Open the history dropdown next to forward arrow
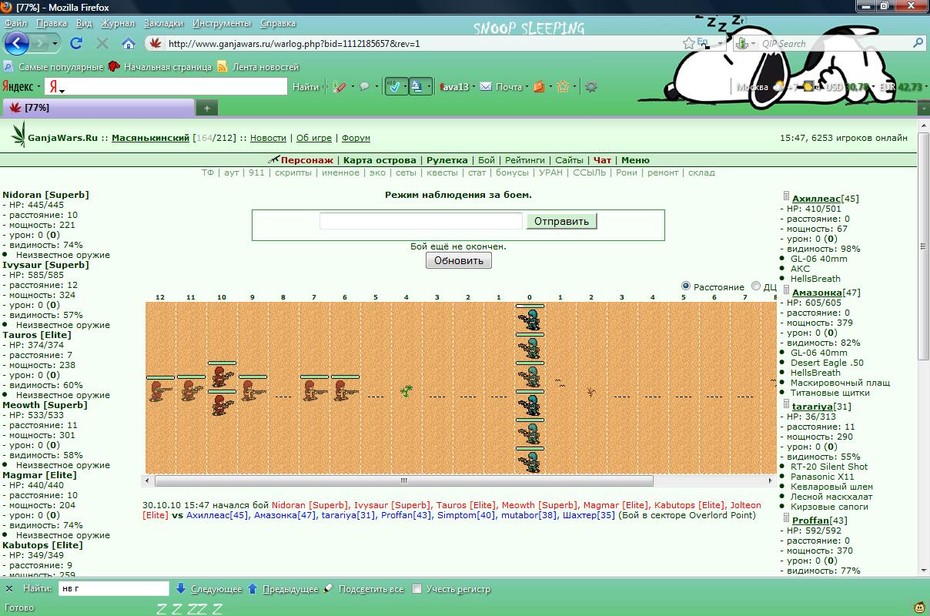Image resolution: width=930 pixels, height=616 pixels. point(55,43)
